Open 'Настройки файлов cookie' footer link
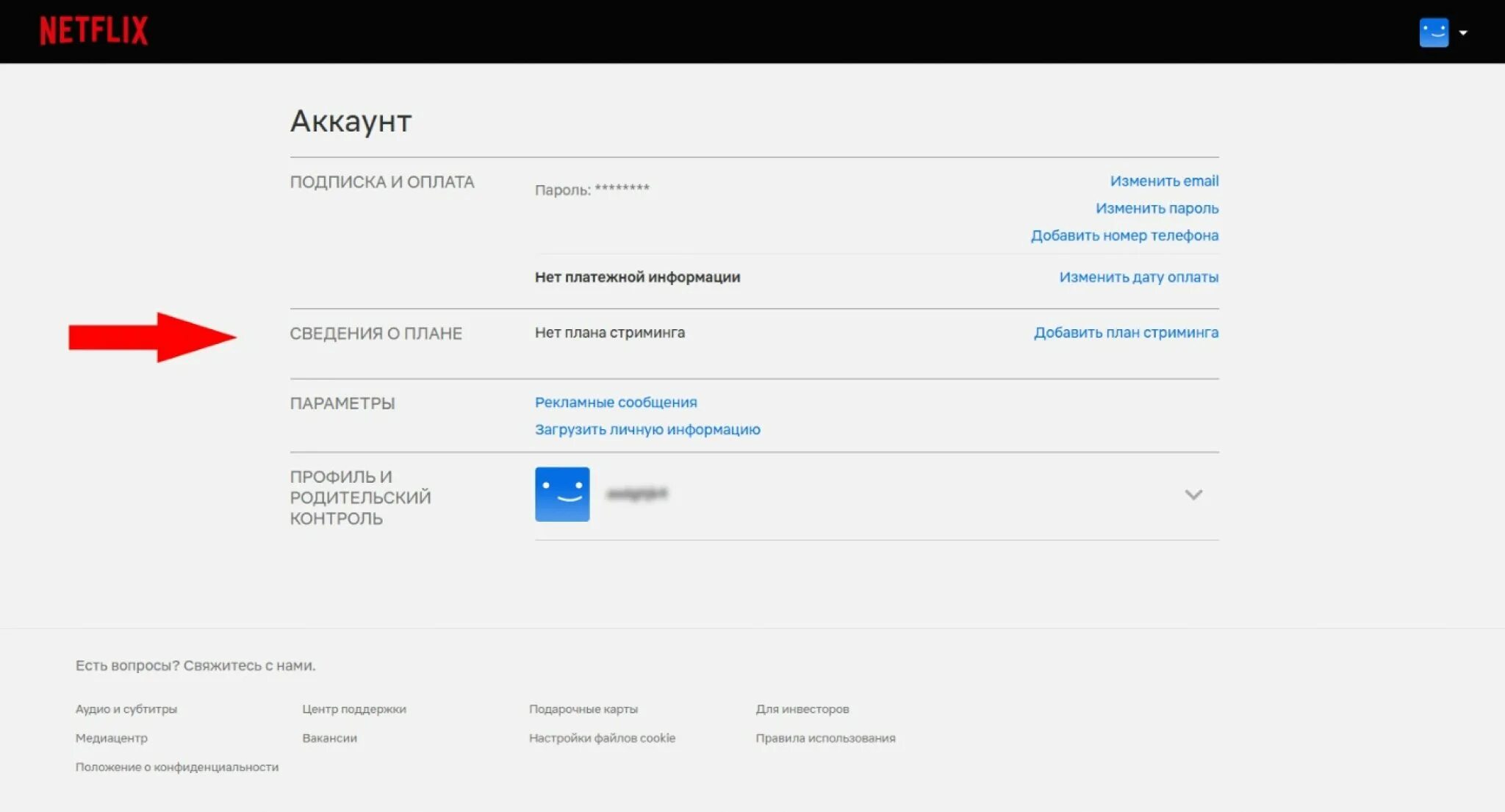This screenshot has height=812, width=1505. coord(602,738)
